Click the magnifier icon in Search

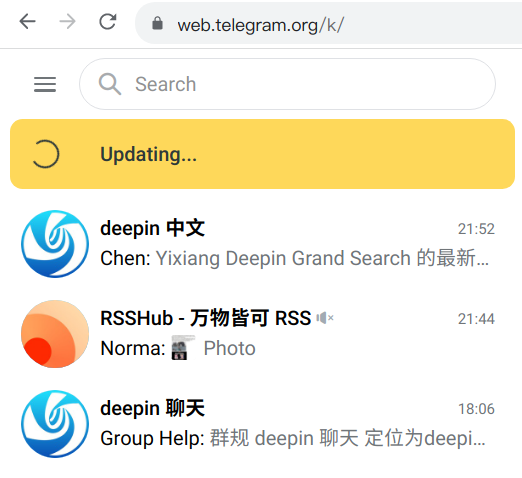tap(110, 84)
